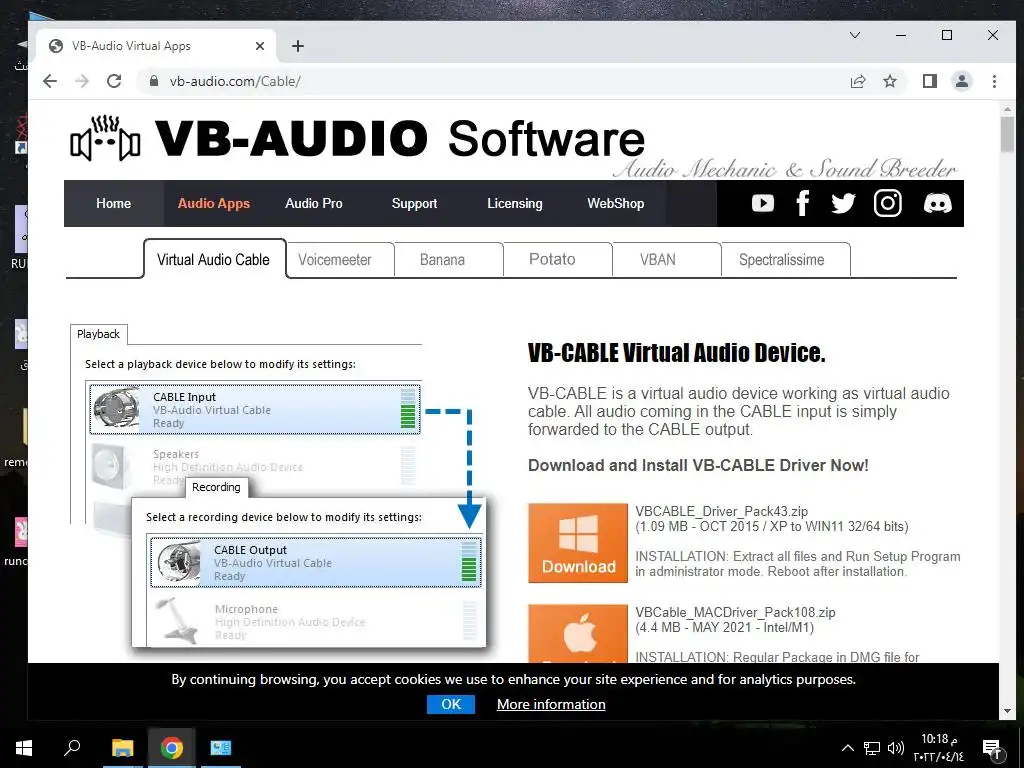Image resolution: width=1024 pixels, height=768 pixels.
Task: Open the WebShop menu
Action: click(615, 203)
